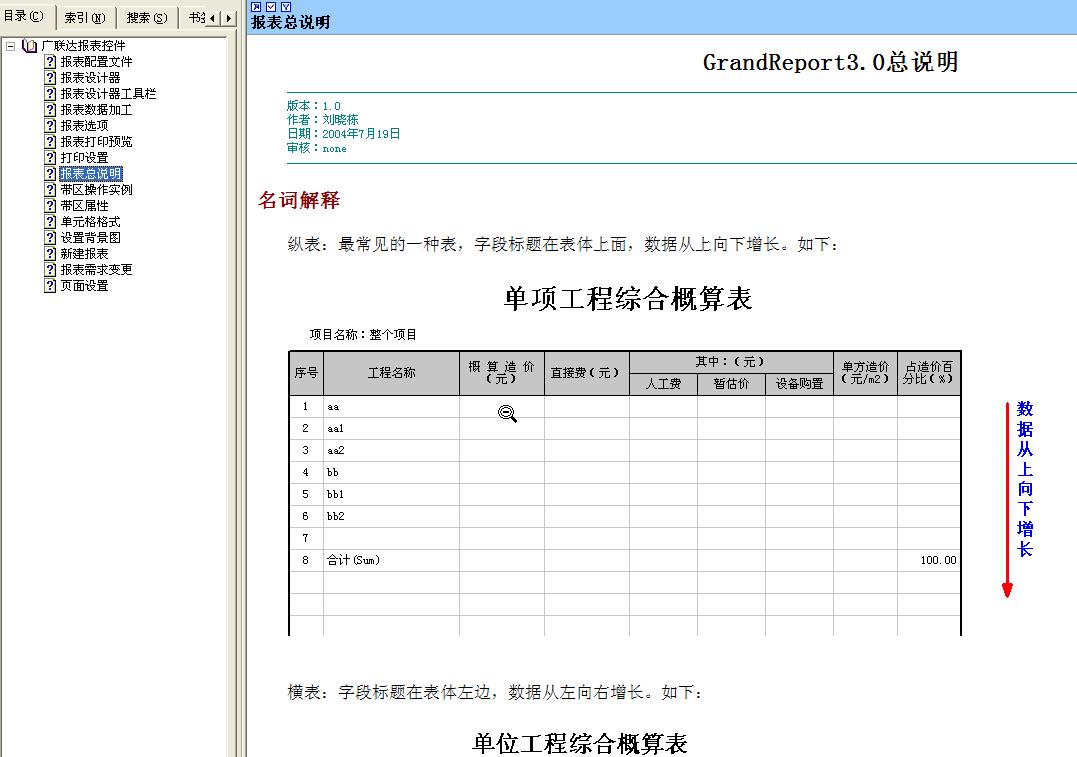Select the 广联达报表控件 root node label
The width and height of the screenshot is (1077, 757).
click(x=83, y=46)
